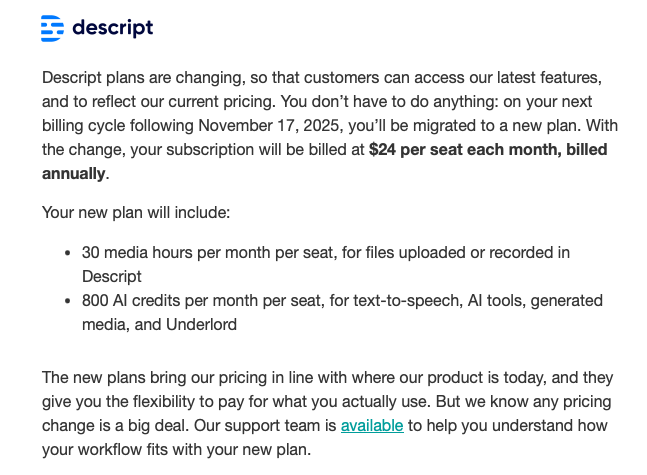Click the second bullet point marker
The height and width of the screenshot is (475, 647).
pos(67,302)
